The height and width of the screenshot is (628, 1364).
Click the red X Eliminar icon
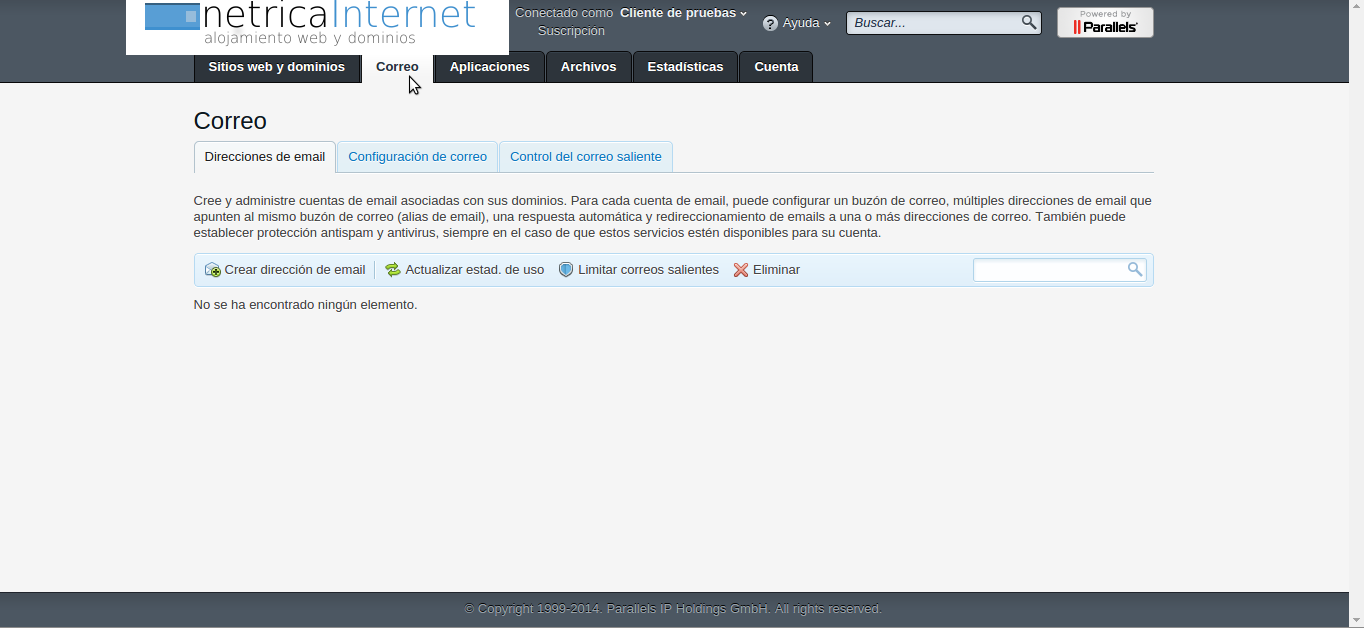[x=741, y=270]
